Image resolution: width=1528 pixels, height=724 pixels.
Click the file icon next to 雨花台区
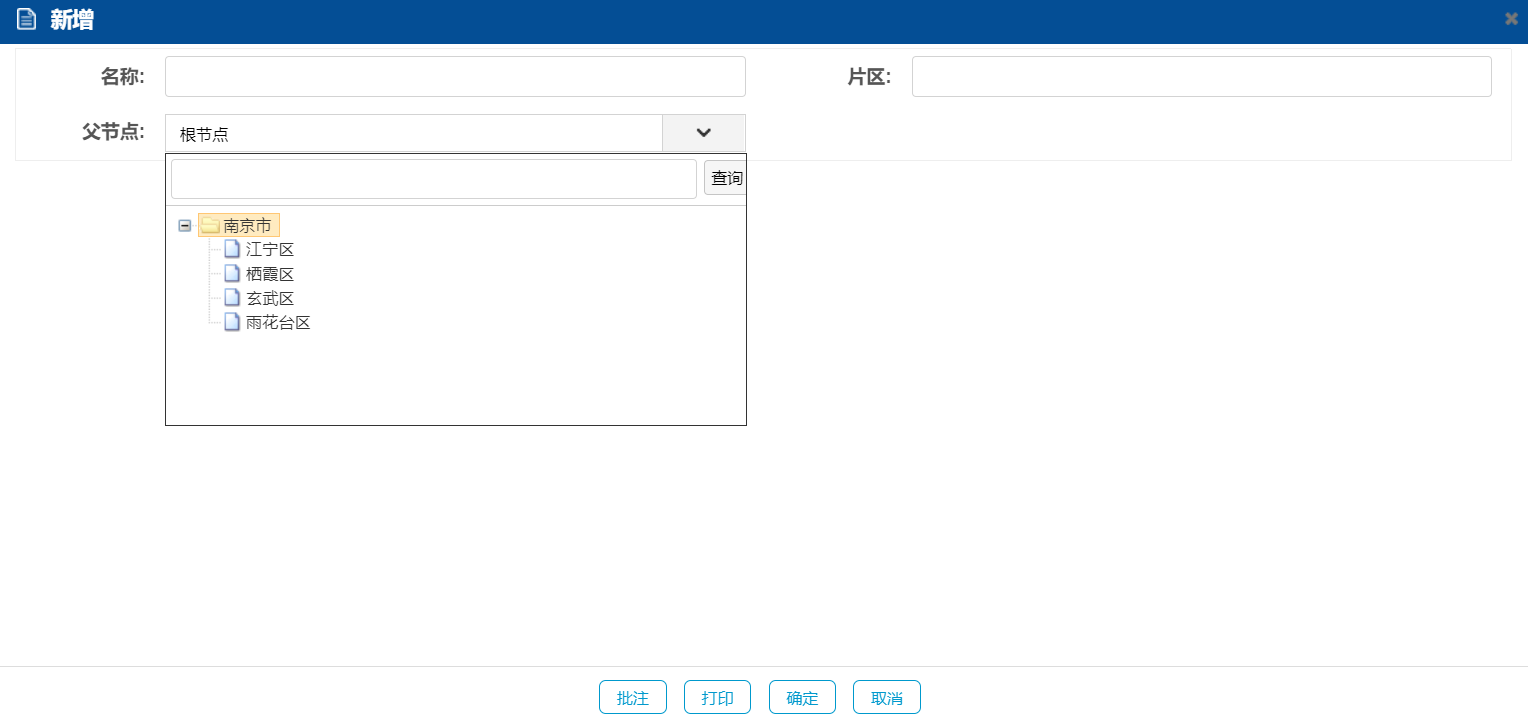pyautogui.click(x=232, y=322)
